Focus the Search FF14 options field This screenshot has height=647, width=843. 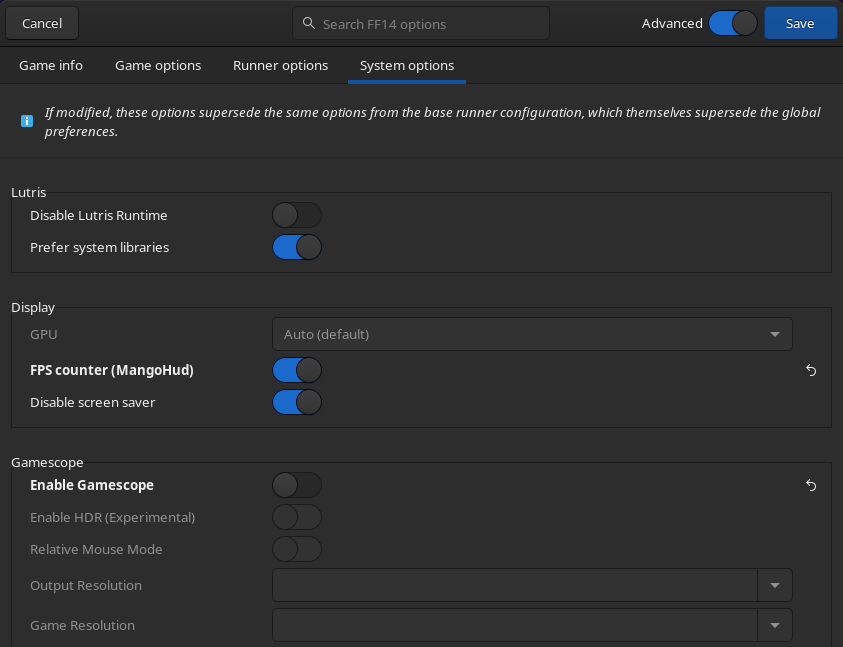[430, 24]
